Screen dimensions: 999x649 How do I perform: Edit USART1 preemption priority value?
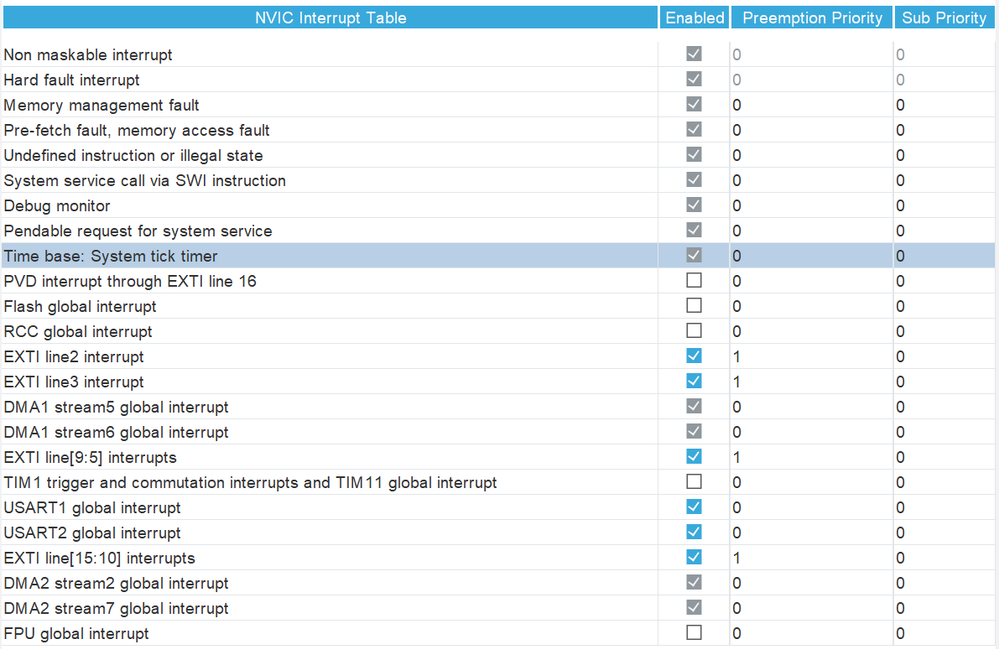tap(811, 508)
